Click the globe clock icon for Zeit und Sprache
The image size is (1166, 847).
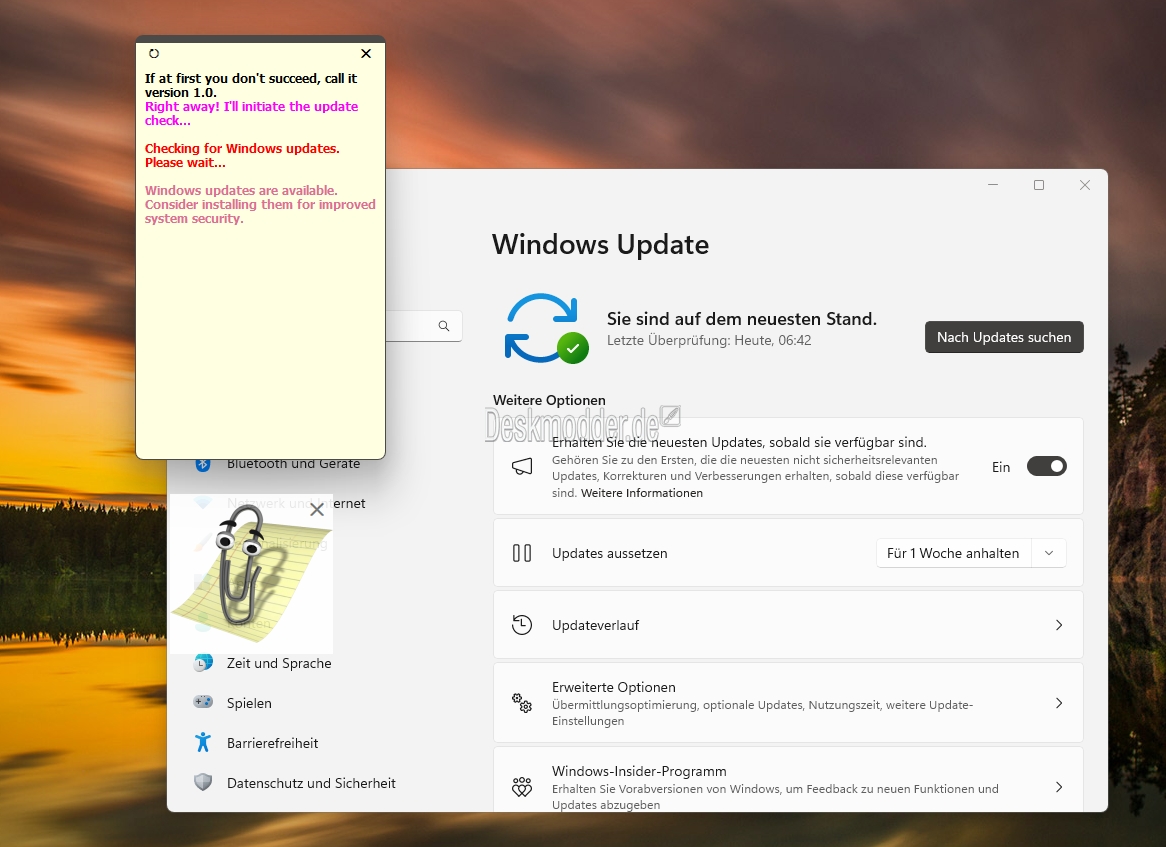click(x=203, y=663)
